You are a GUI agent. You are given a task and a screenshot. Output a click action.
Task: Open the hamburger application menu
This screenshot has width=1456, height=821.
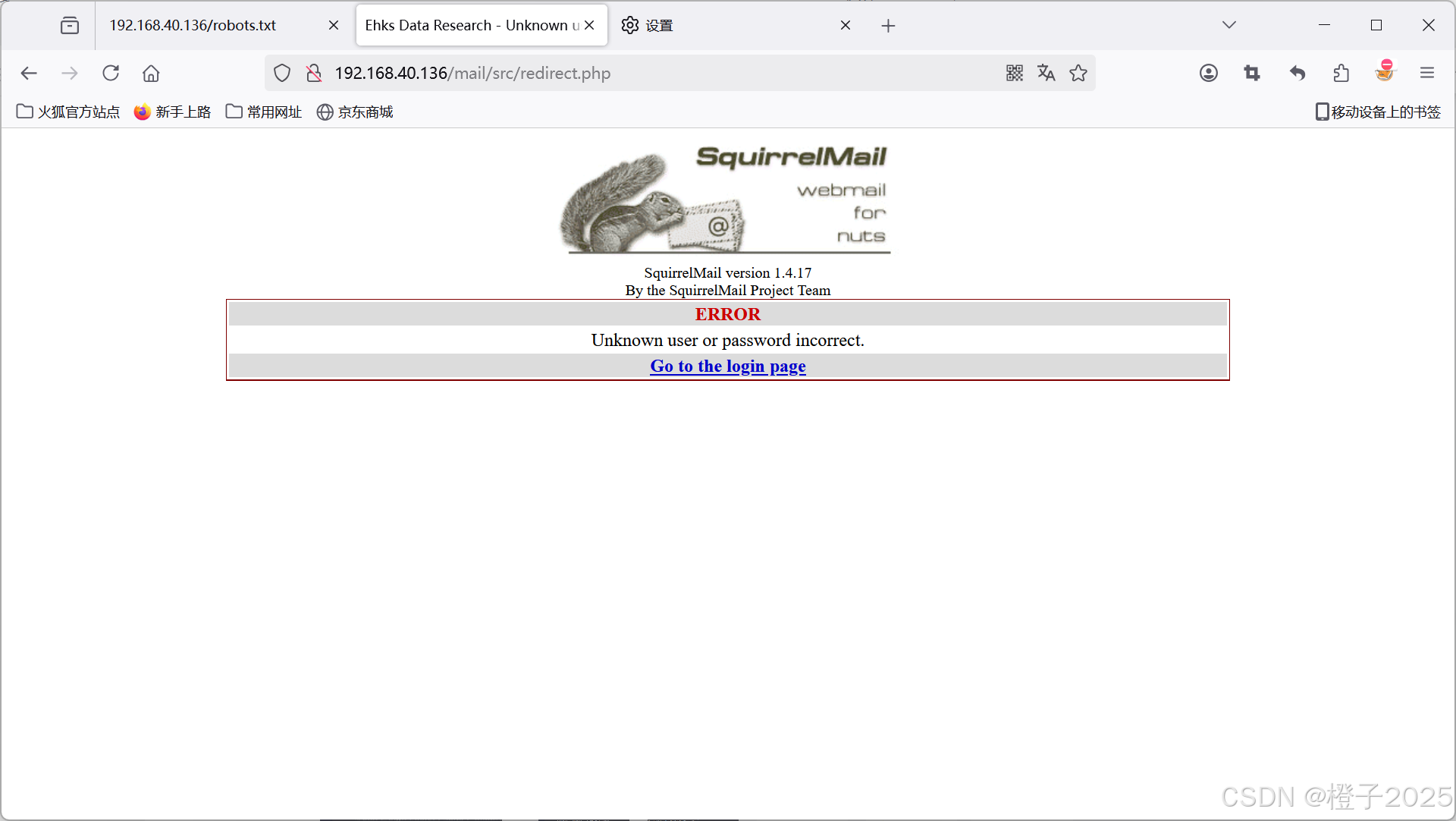[x=1427, y=73]
